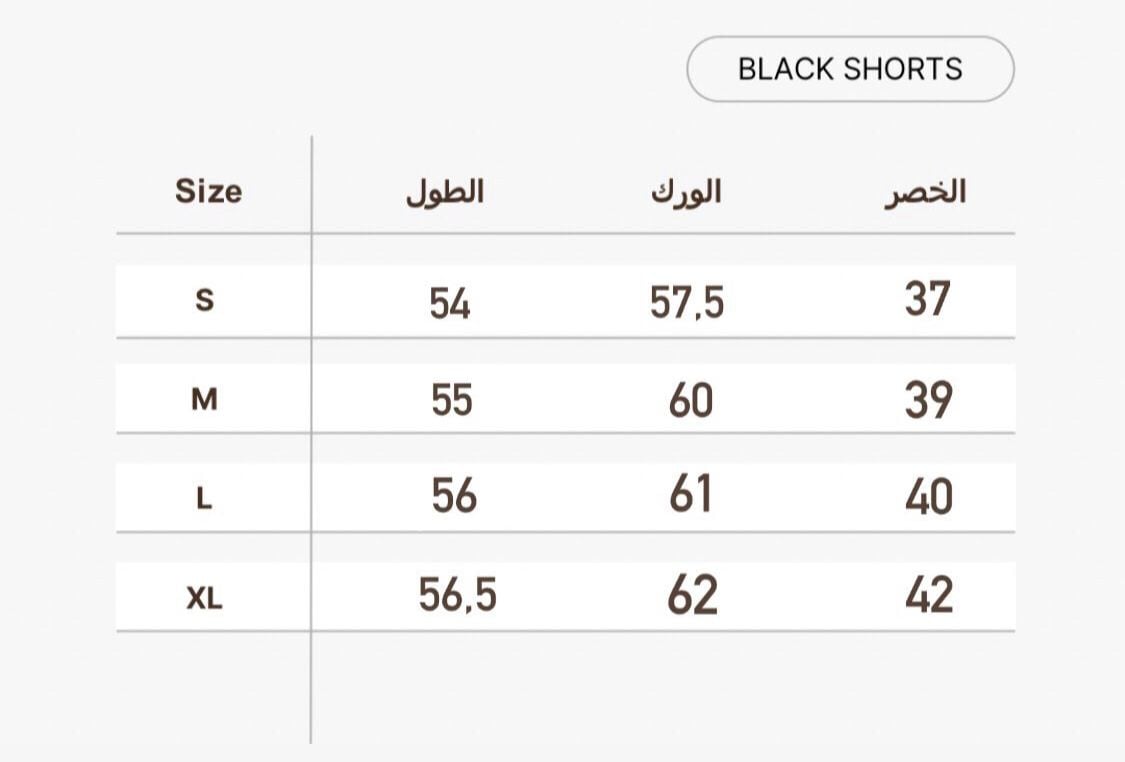Select the L size row label

204,497
